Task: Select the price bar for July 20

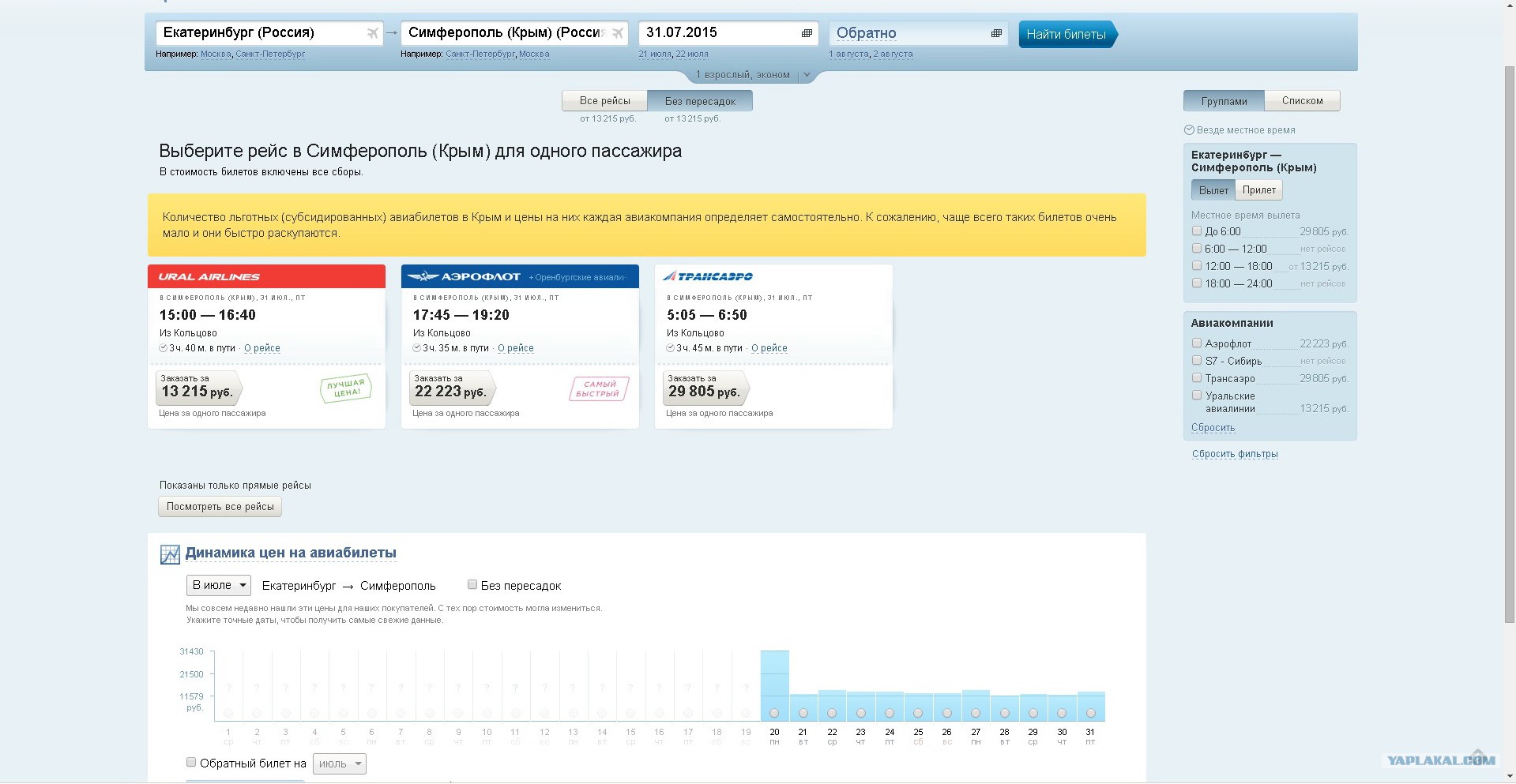Action: [x=774, y=685]
